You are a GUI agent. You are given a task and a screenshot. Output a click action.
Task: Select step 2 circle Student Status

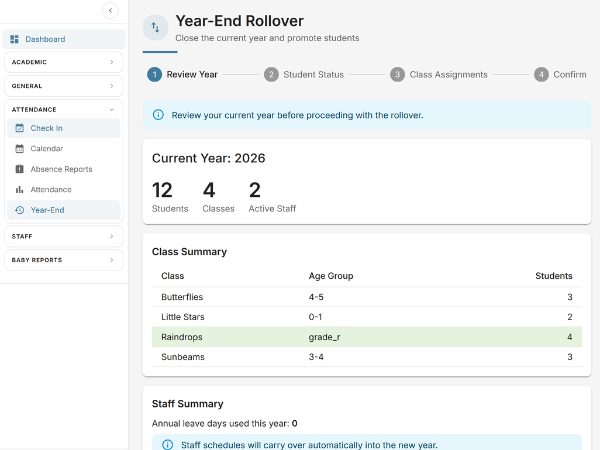point(271,74)
